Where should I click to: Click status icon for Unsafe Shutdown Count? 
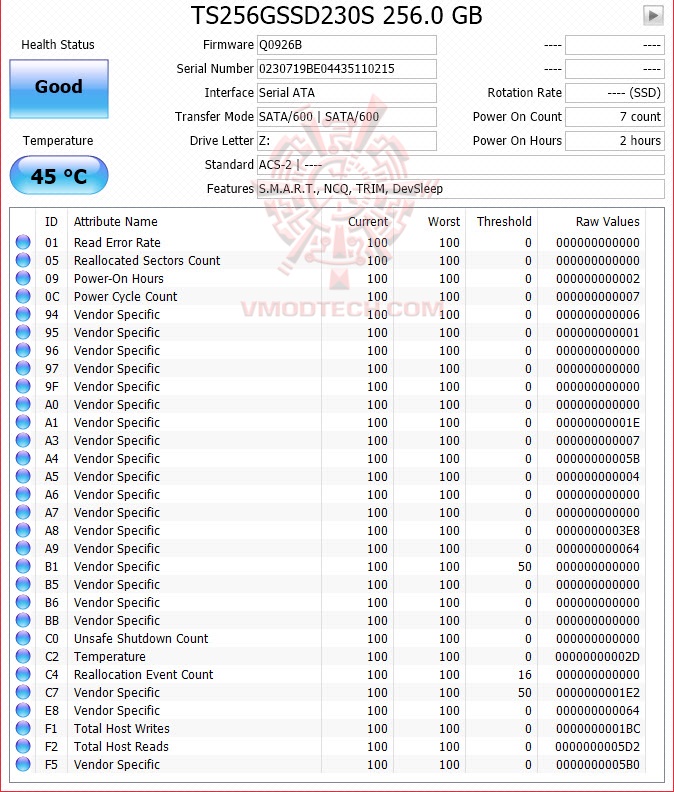pos(23,638)
